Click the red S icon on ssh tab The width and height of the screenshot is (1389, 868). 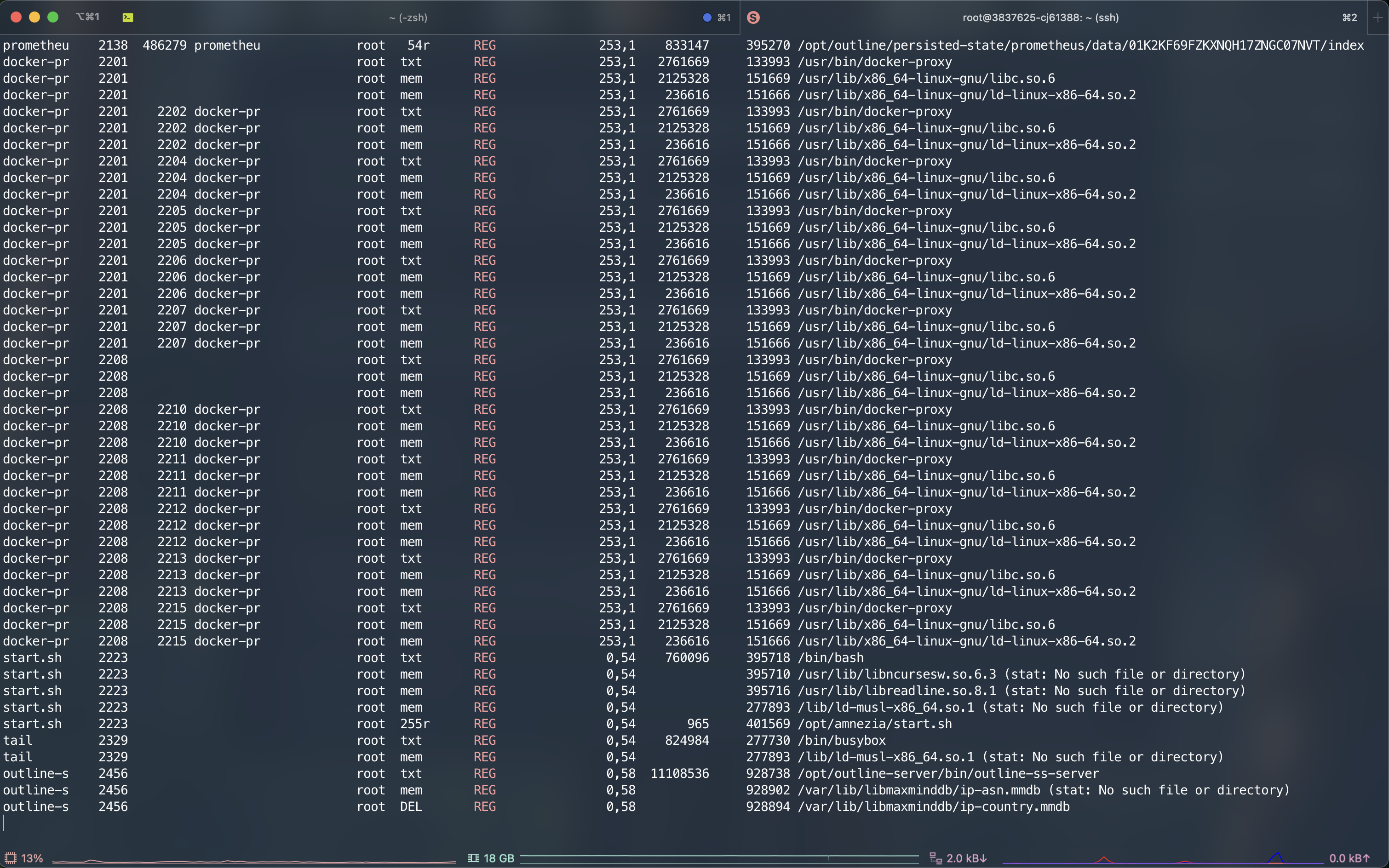[x=753, y=18]
